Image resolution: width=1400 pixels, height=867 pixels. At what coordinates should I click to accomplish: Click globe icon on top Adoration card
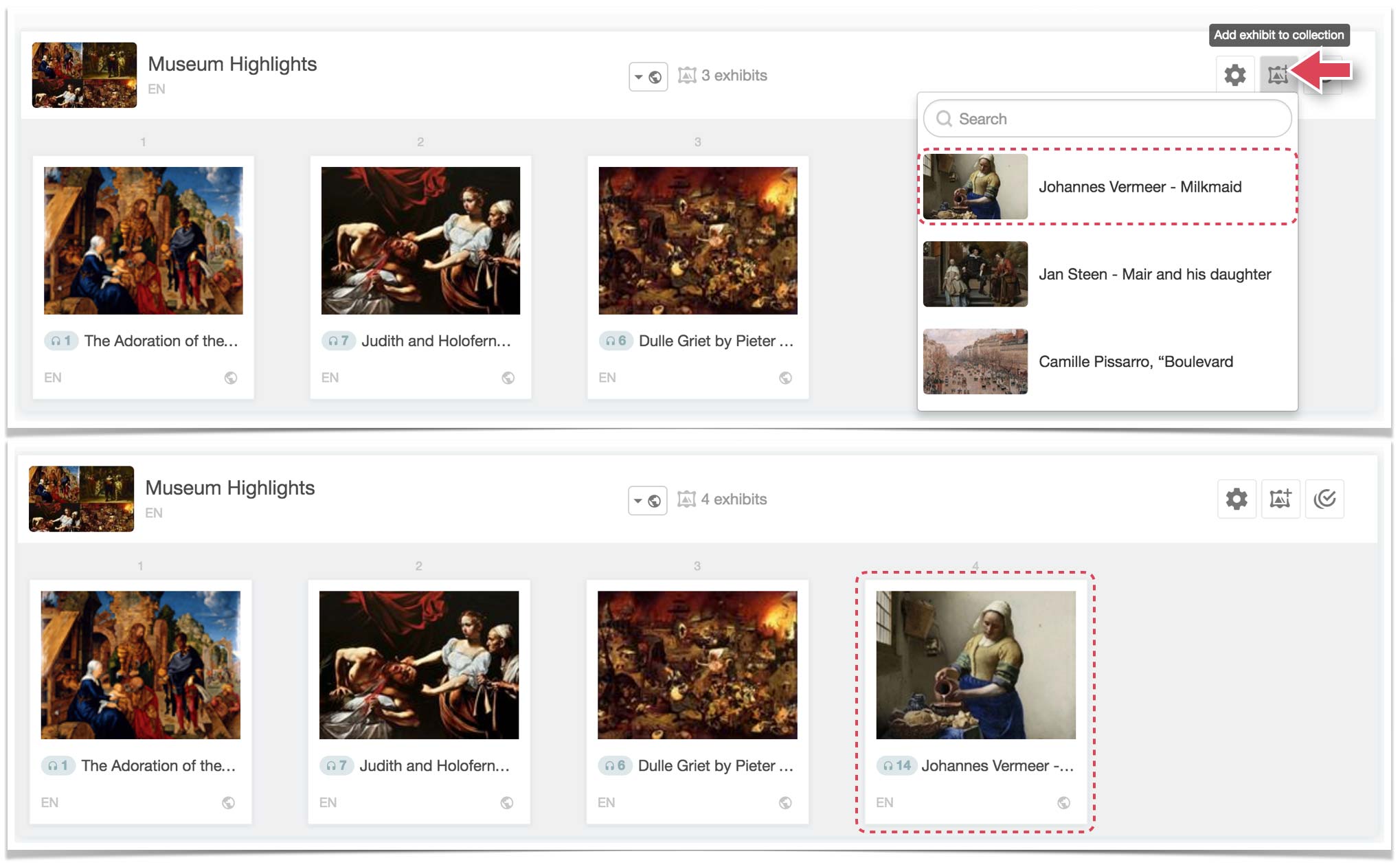coord(231,378)
